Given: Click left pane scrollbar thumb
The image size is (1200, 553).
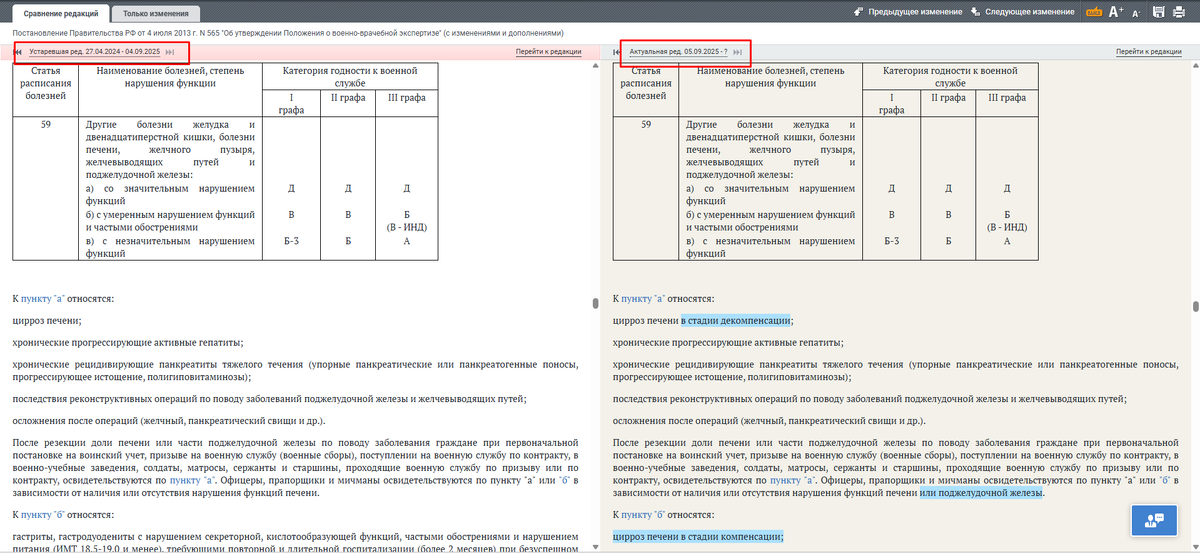Looking at the screenshot, I should point(596,303).
